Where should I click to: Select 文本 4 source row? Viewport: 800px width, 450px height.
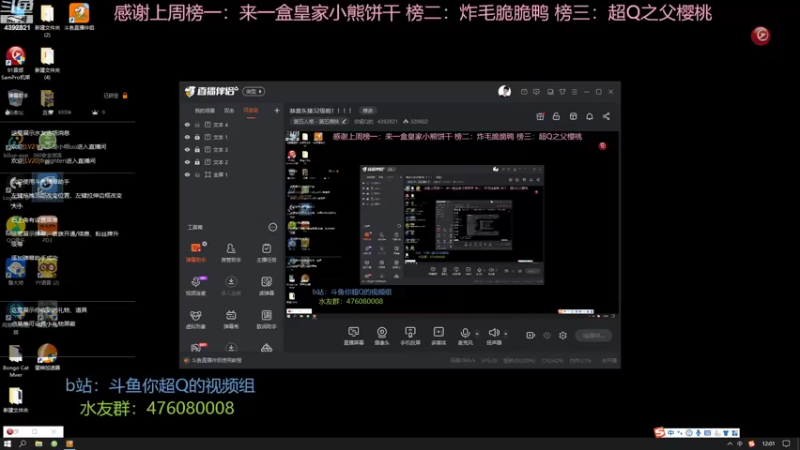coord(232,124)
